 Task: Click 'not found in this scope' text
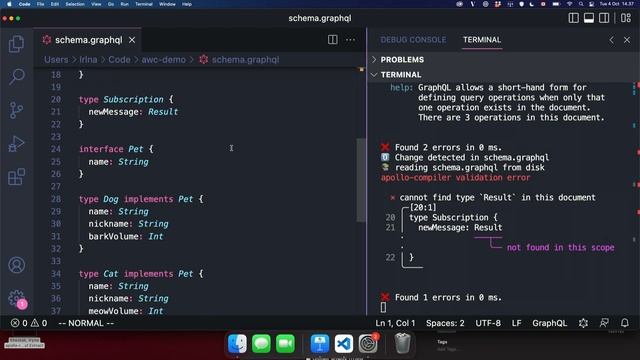point(560,247)
